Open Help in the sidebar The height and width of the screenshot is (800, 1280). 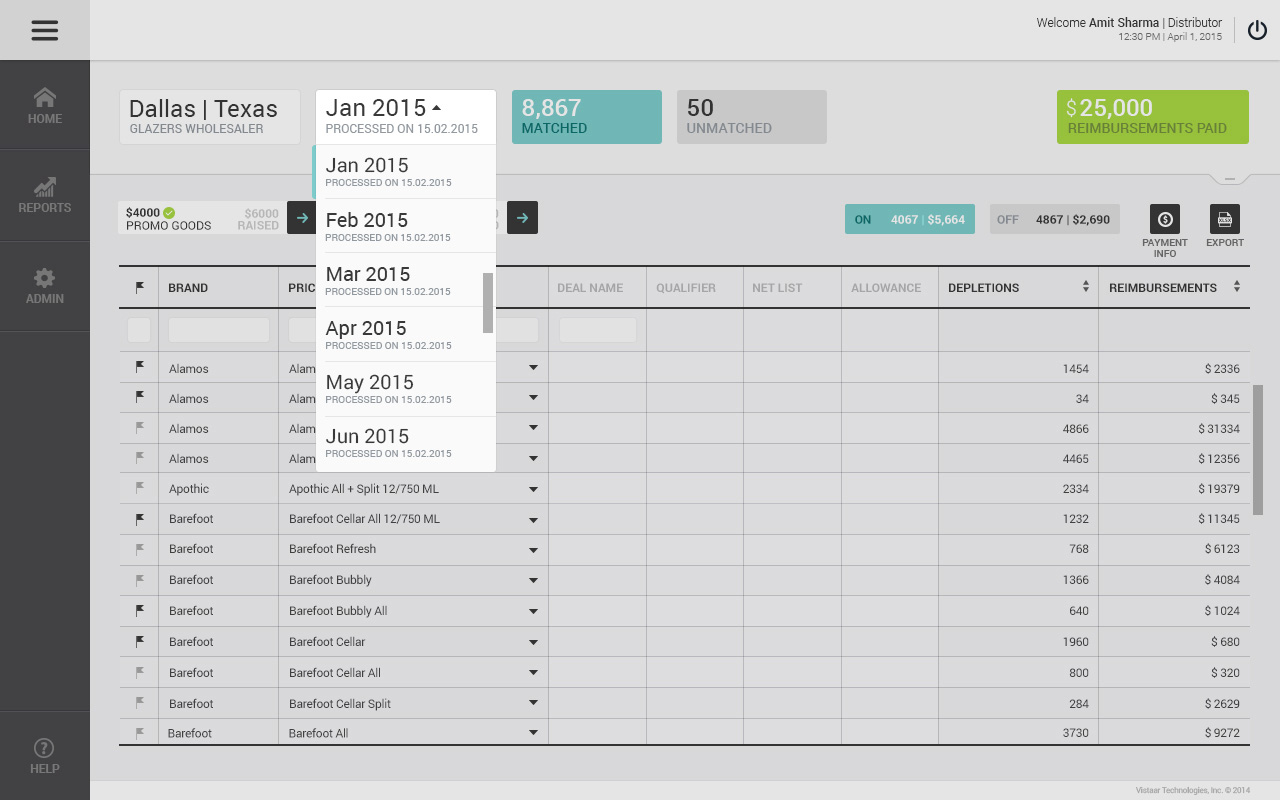pyautogui.click(x=44, y=756)
